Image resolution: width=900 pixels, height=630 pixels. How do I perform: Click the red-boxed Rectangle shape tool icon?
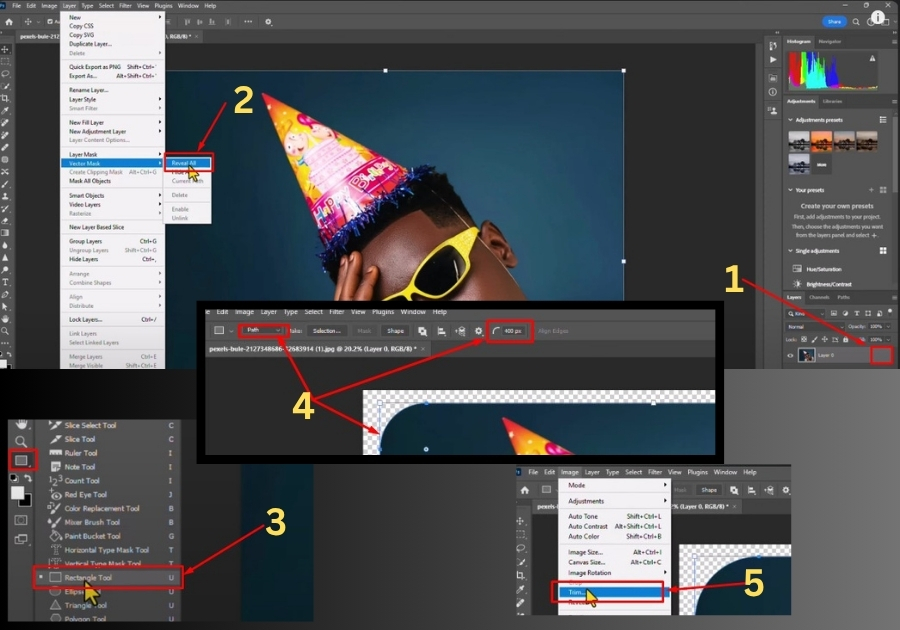[21, 460]
